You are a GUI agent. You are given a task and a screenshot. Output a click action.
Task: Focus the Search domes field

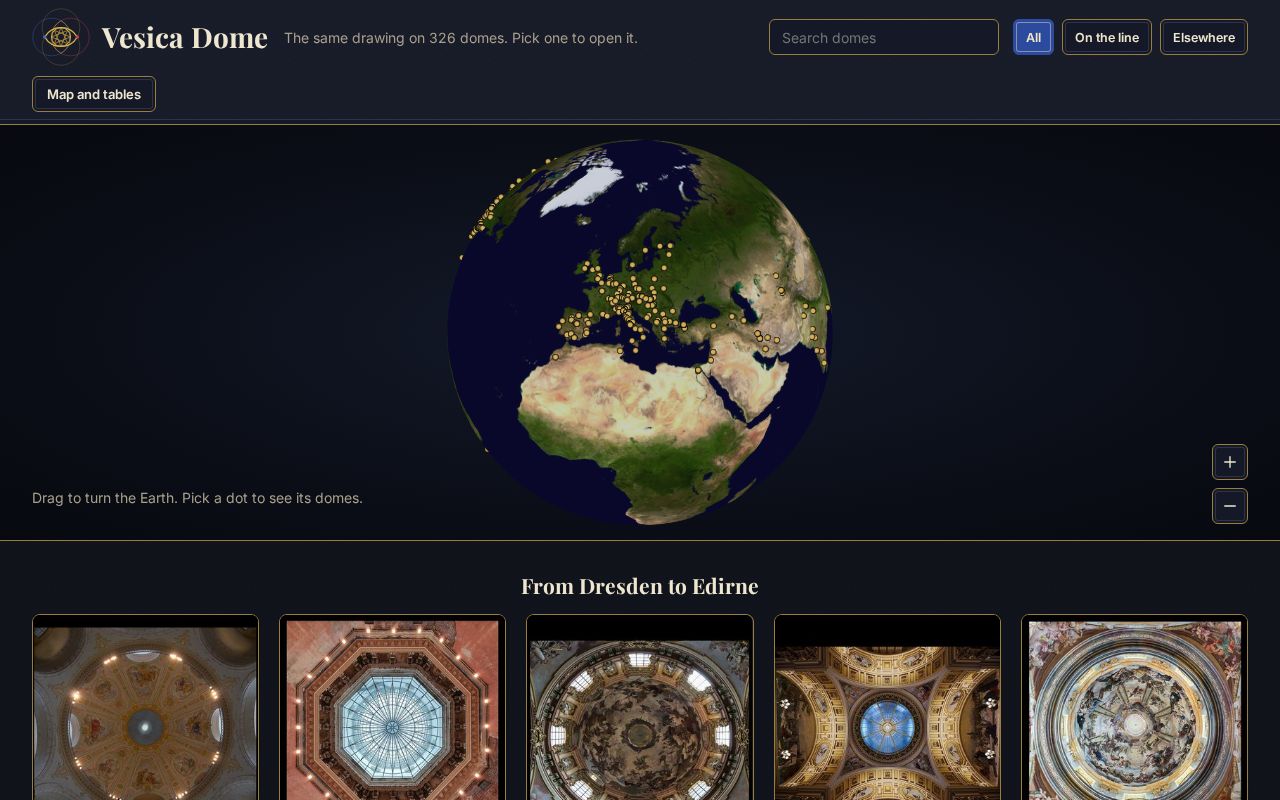(x=884, y=37)
